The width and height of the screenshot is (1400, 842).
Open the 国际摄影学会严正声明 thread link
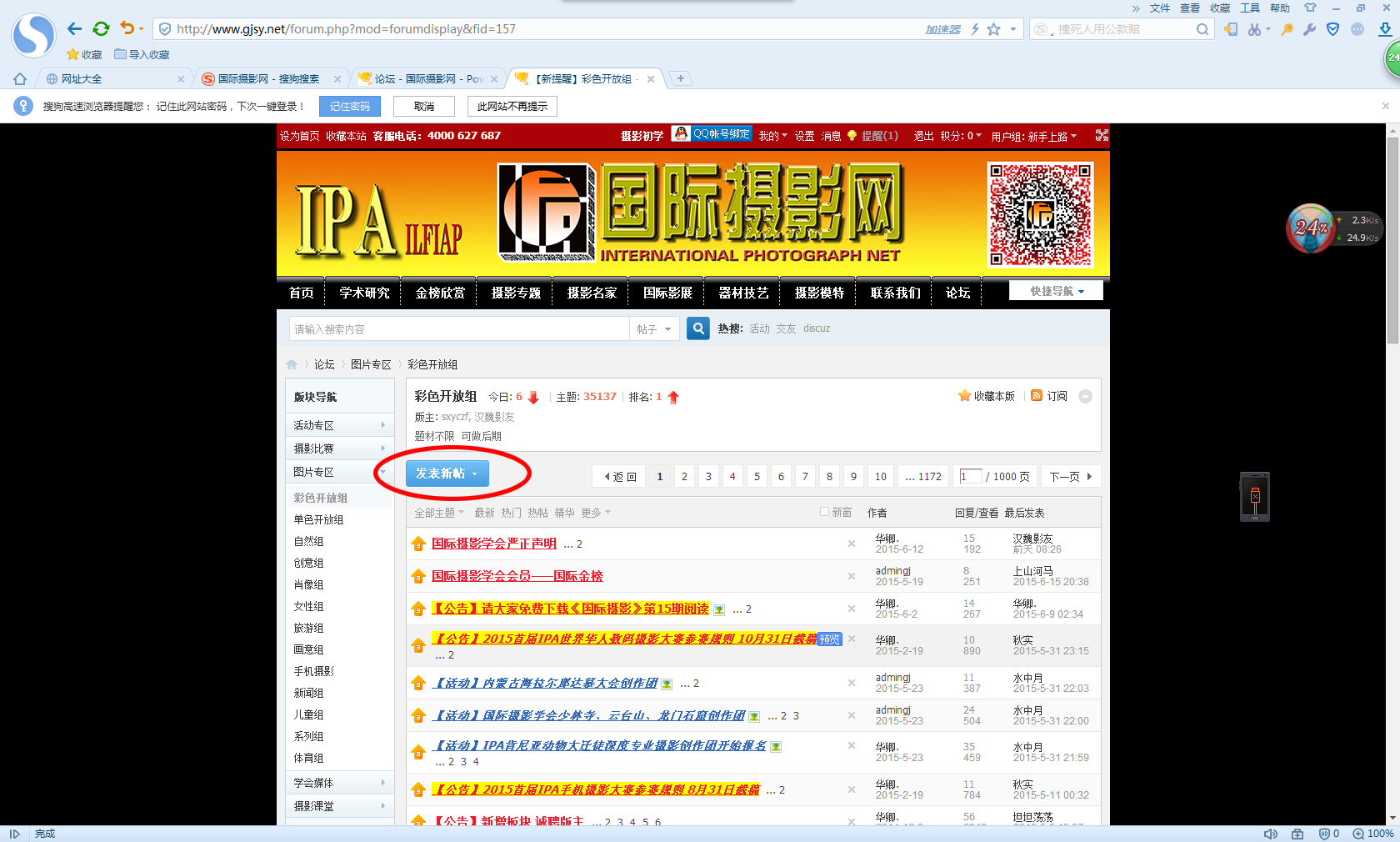tap(493, 544)
